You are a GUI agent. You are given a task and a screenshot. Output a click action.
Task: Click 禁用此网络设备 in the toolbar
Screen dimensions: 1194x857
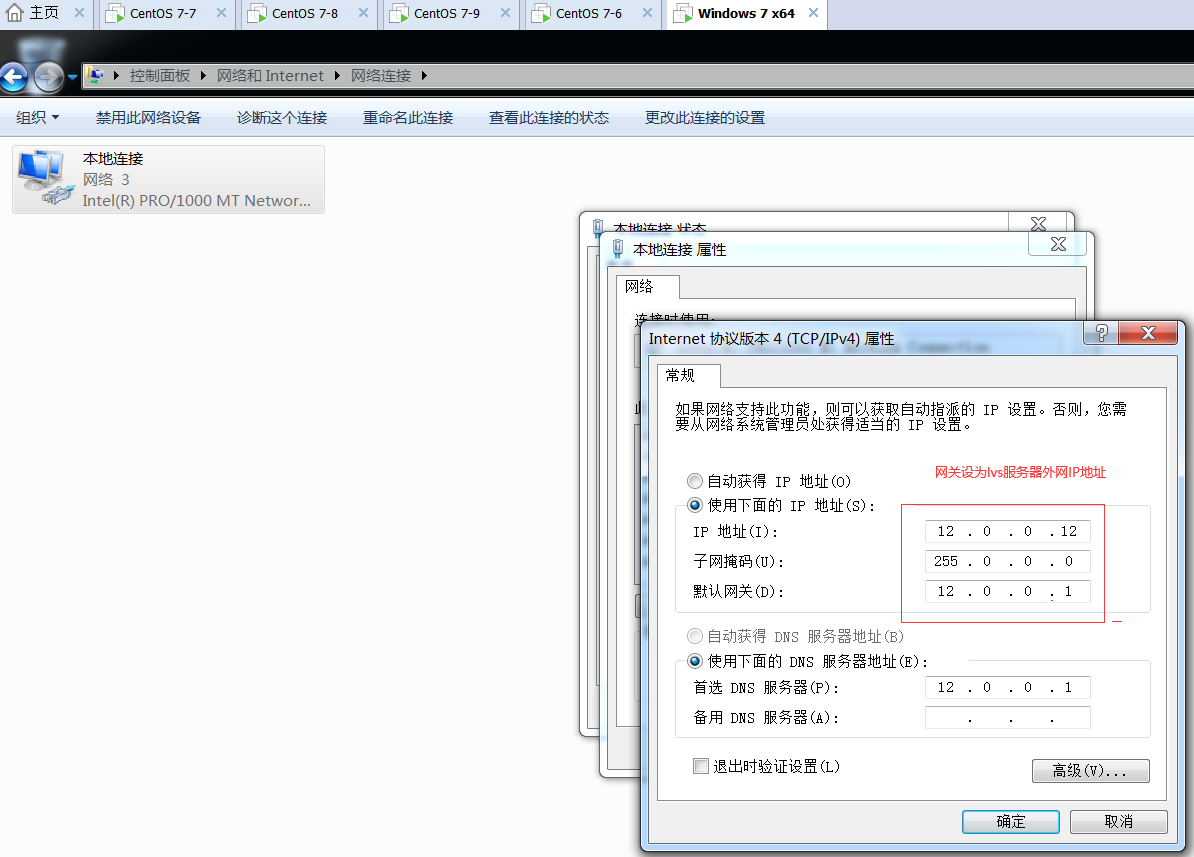(x=148, y=117)
